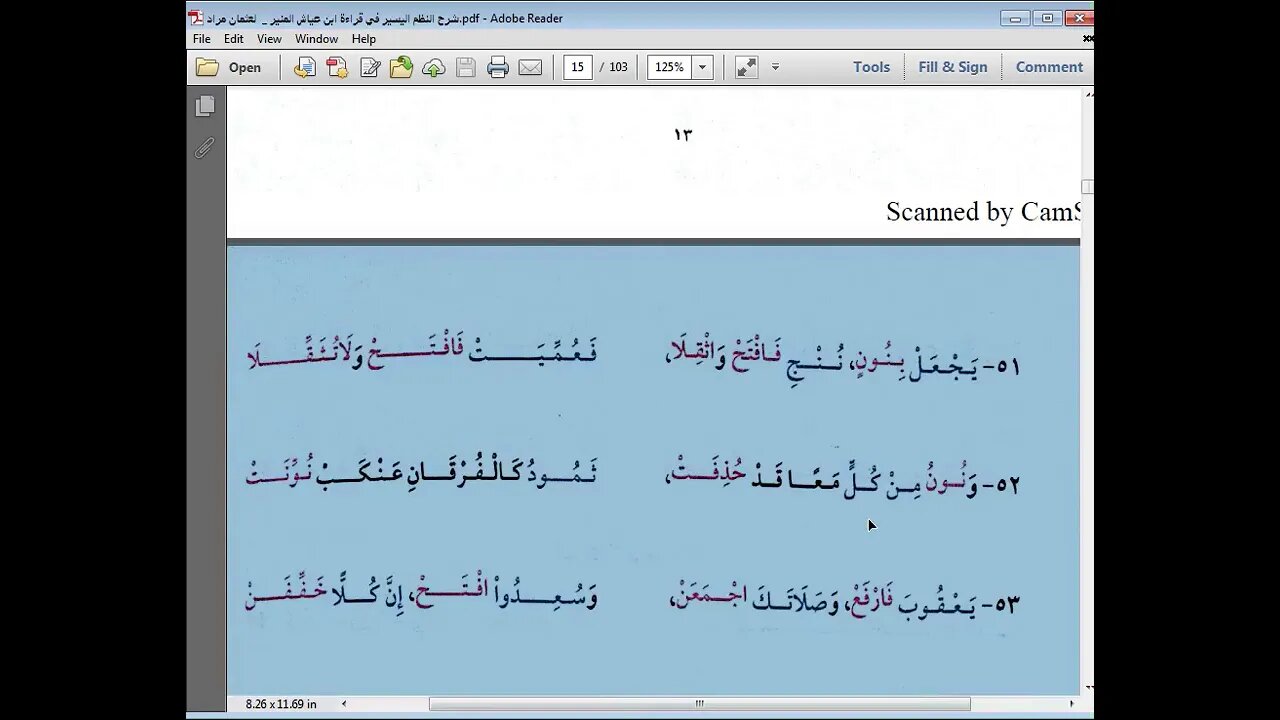Open the Fill & Sign pane
Viewport: 1280px width, 720px height.
point(952,67)
